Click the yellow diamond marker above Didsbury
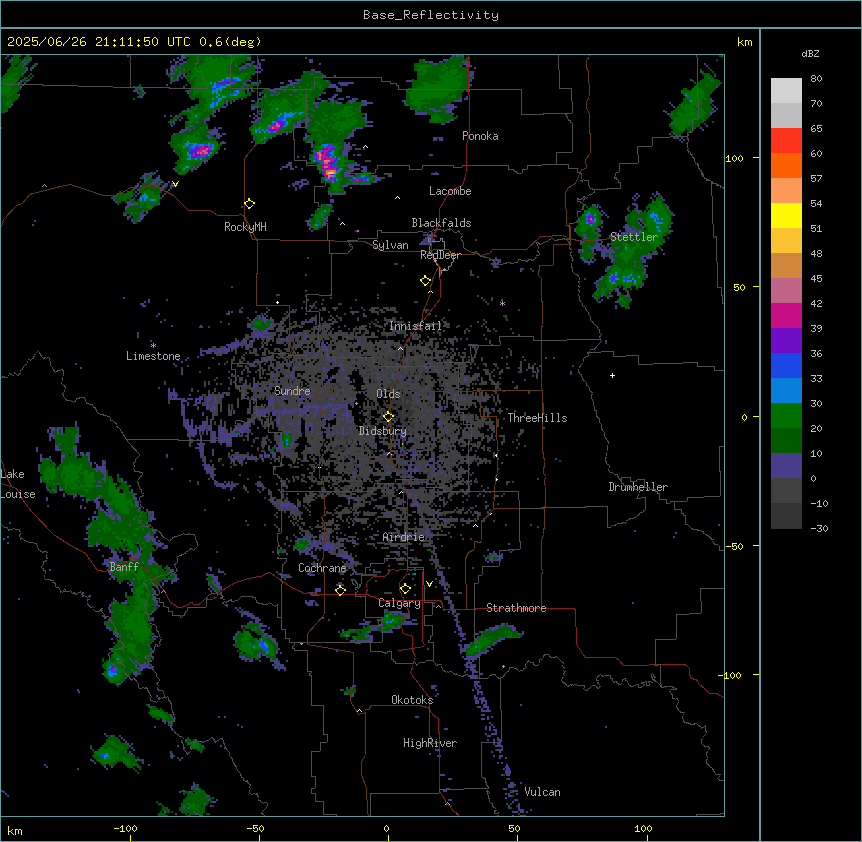The image size is (862, 842). click(x=388, y=416)
